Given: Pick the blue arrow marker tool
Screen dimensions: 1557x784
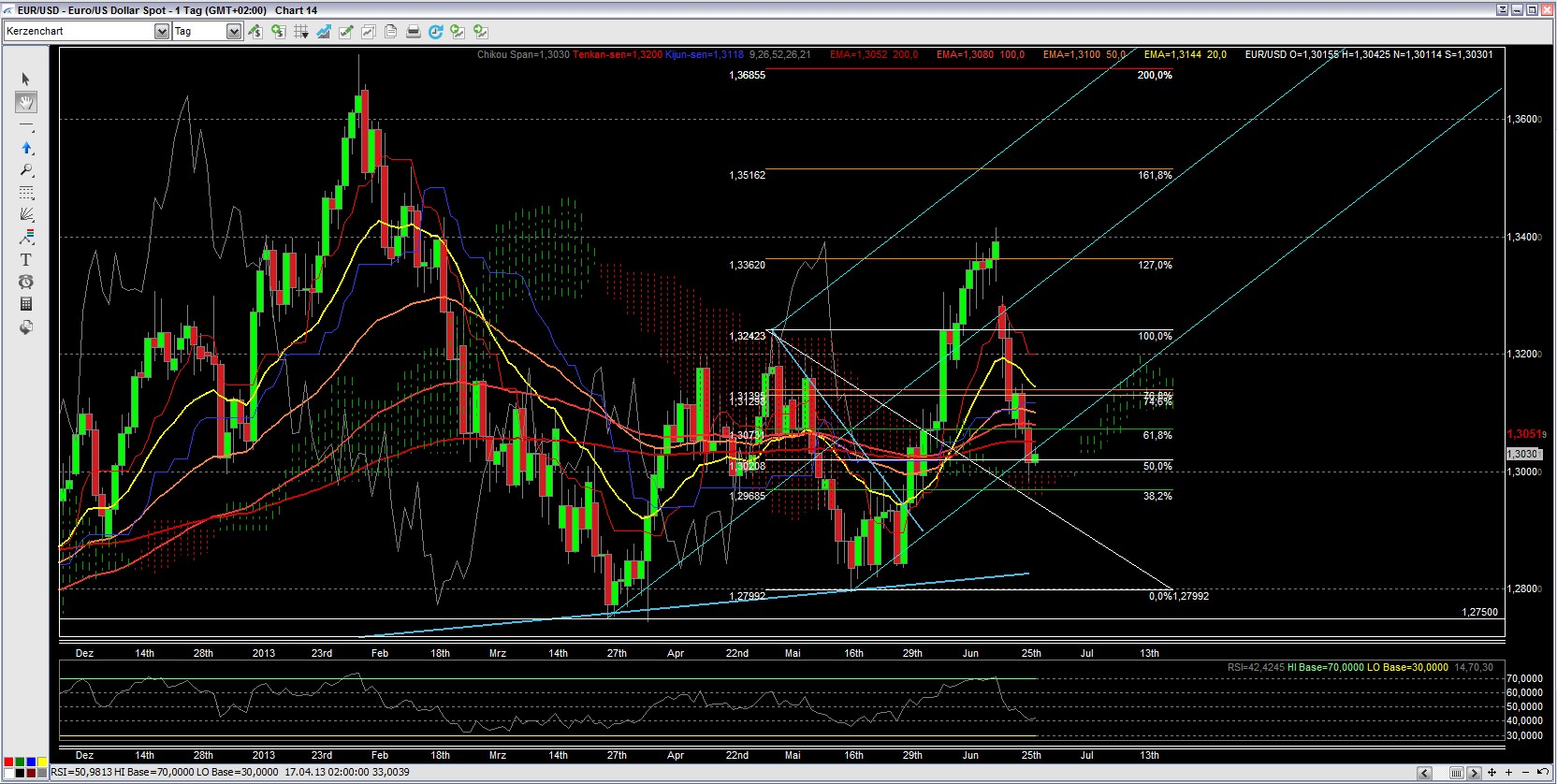Looking at the screenshot, I should click(x=26, y=148).
